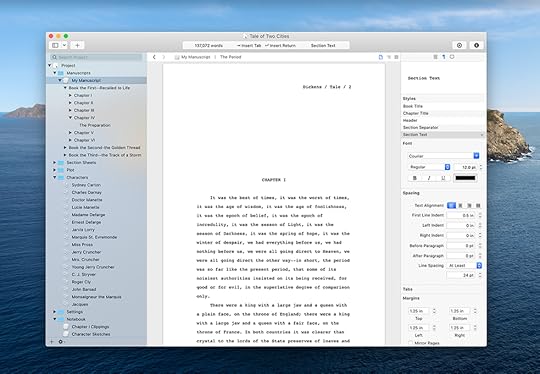Open Character Sketches in Notebook

coord(91,334)
